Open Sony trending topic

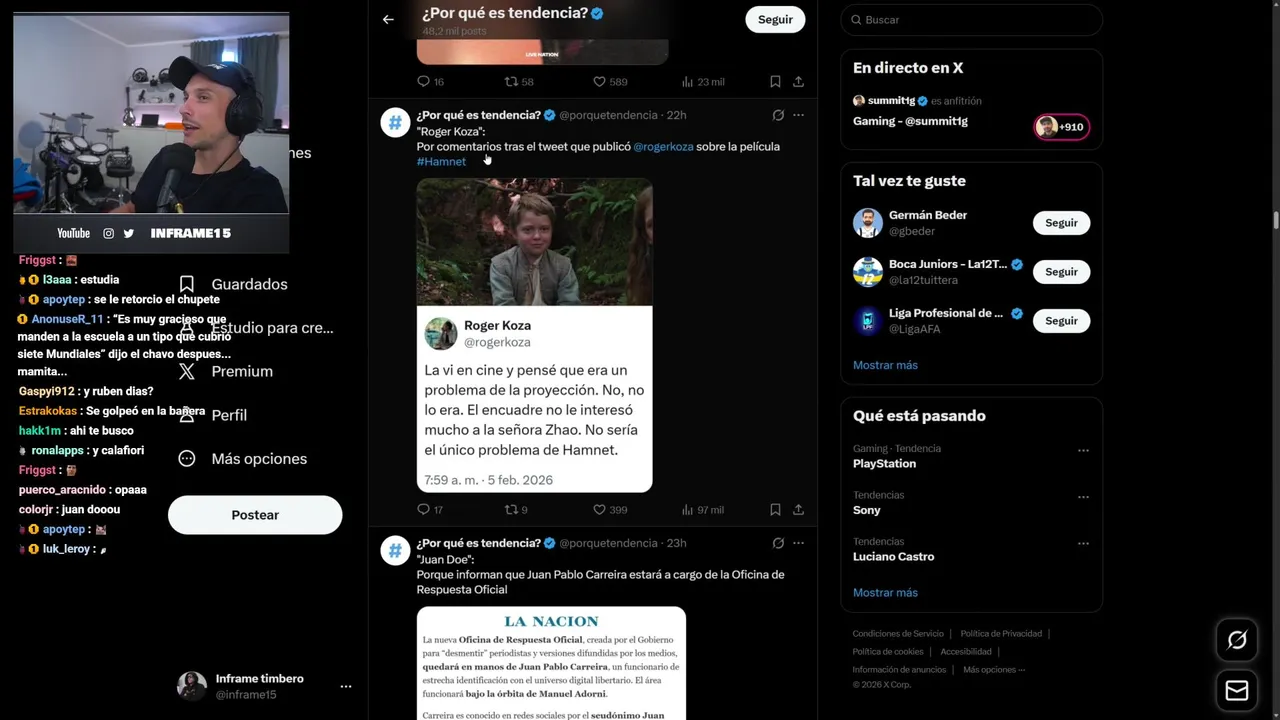(x=866, y=510)
